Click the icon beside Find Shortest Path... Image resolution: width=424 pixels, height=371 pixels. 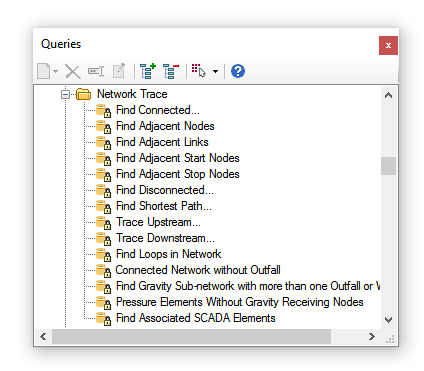(103, 207)
